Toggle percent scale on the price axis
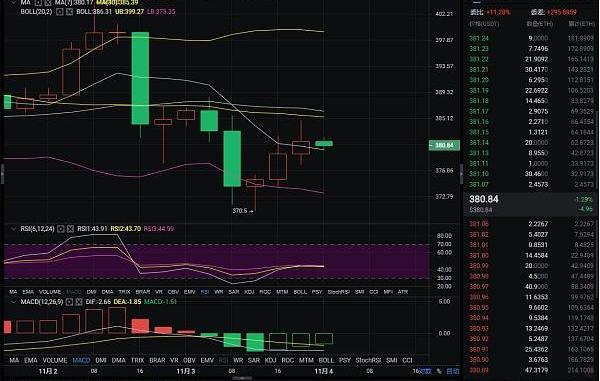Image resolution: width=600 pixels, height=381 pixels. pyautogui.click(x=439, y=371)
